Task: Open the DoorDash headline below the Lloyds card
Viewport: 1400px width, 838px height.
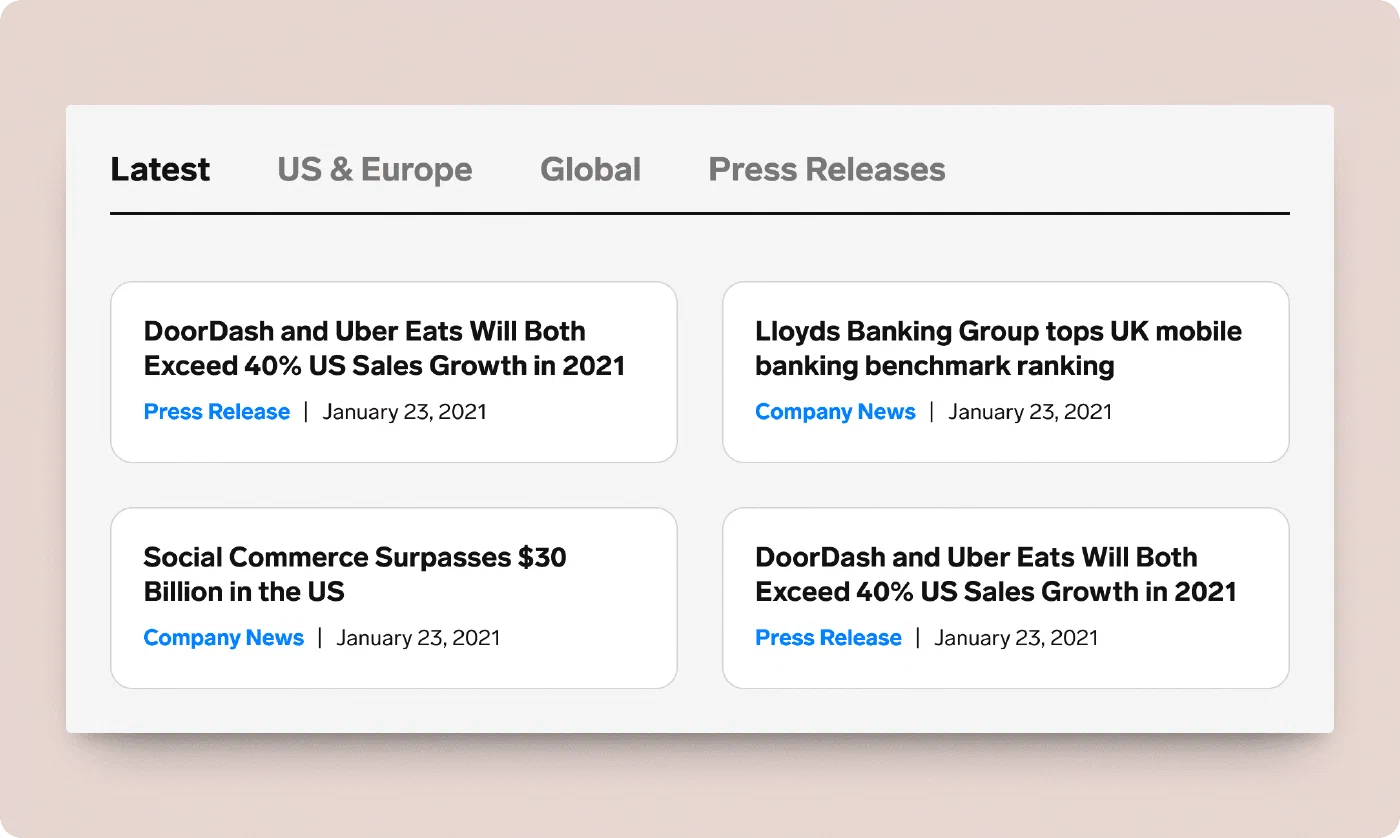Action: tap(996, 574)
